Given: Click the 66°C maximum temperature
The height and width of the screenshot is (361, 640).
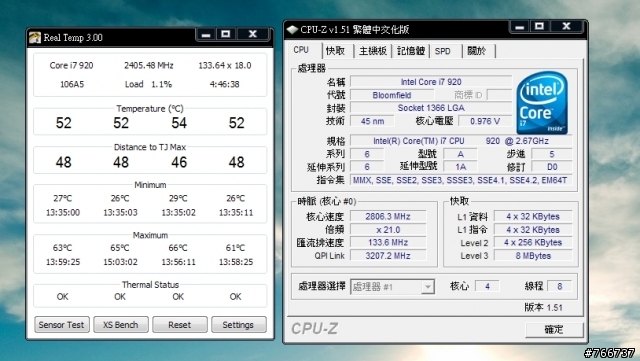Looking at the screenshot, I should [x=178, y=248].
